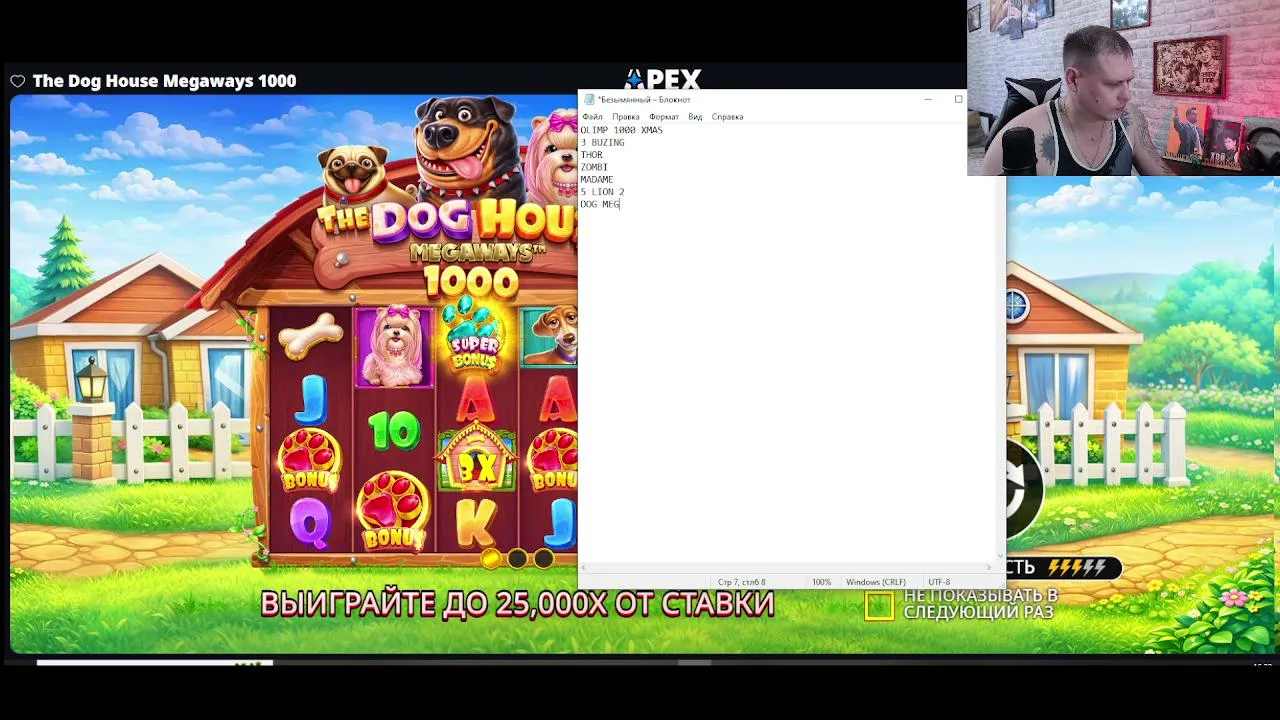Click the 'ZOMBI' line in Notepad
This screenshot has height=720, width=1280.
[x=594, y=167]
